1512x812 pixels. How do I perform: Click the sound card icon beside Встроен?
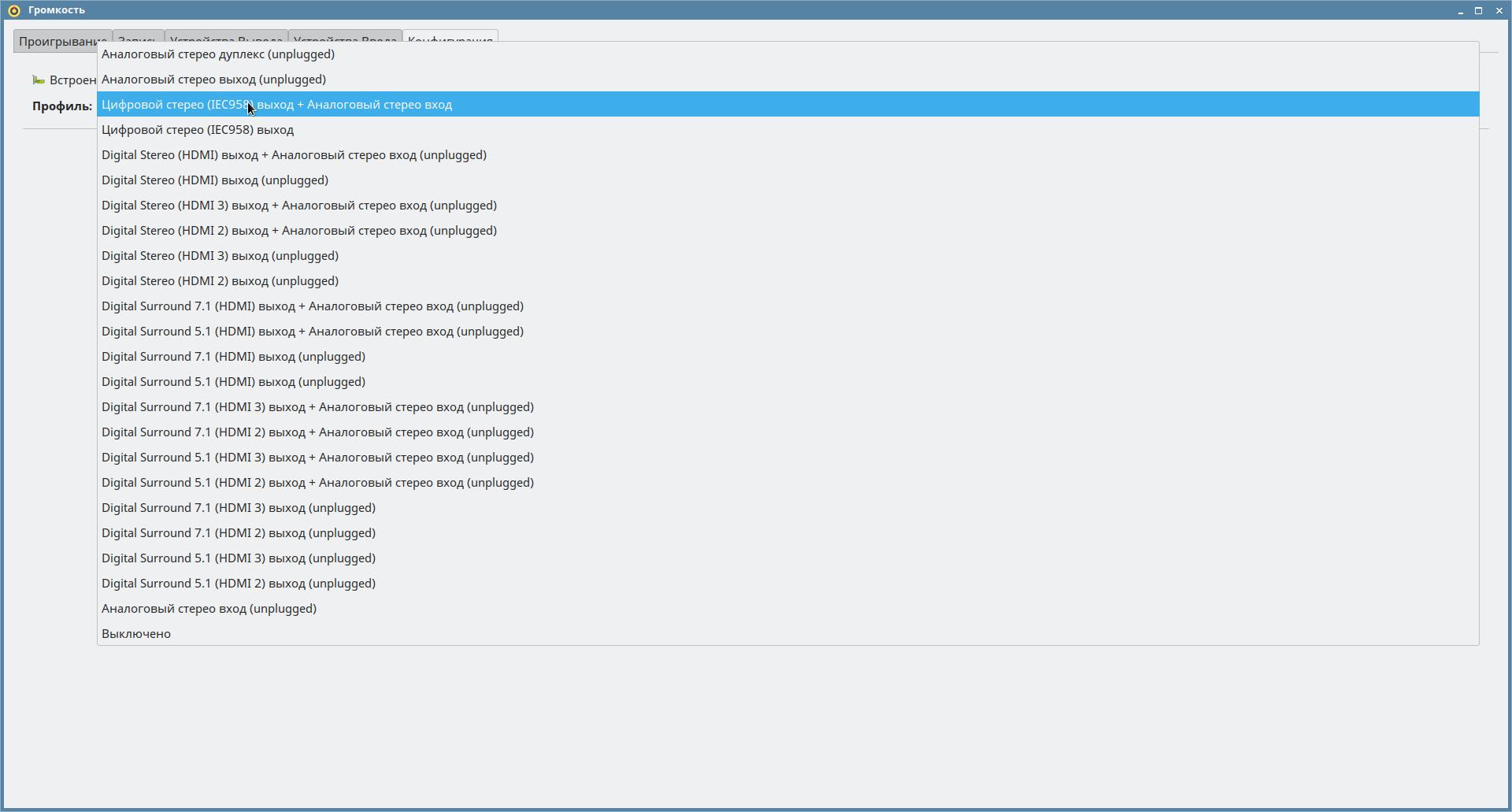pos(39,80)
